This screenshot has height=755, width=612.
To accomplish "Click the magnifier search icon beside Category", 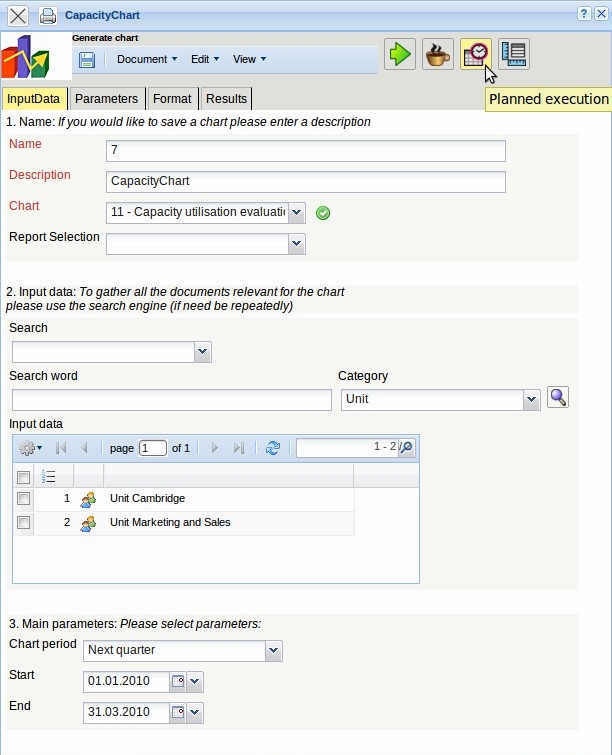I will pyautogui.click(x=558, y=397).
